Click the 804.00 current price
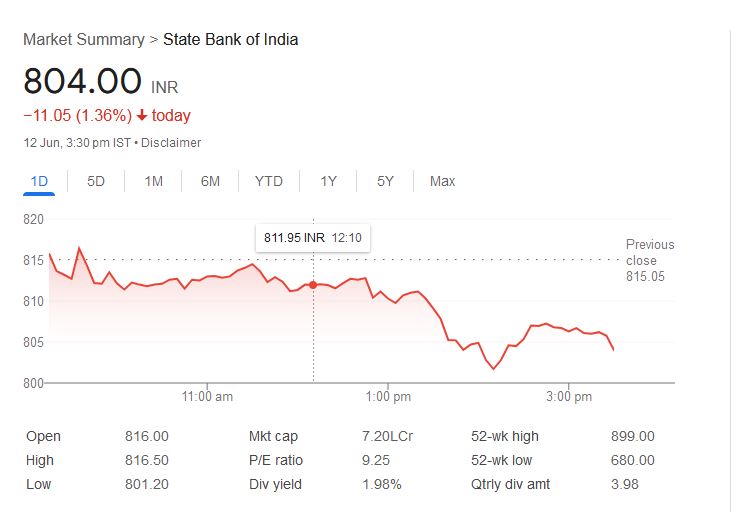 tap(82, 82)
